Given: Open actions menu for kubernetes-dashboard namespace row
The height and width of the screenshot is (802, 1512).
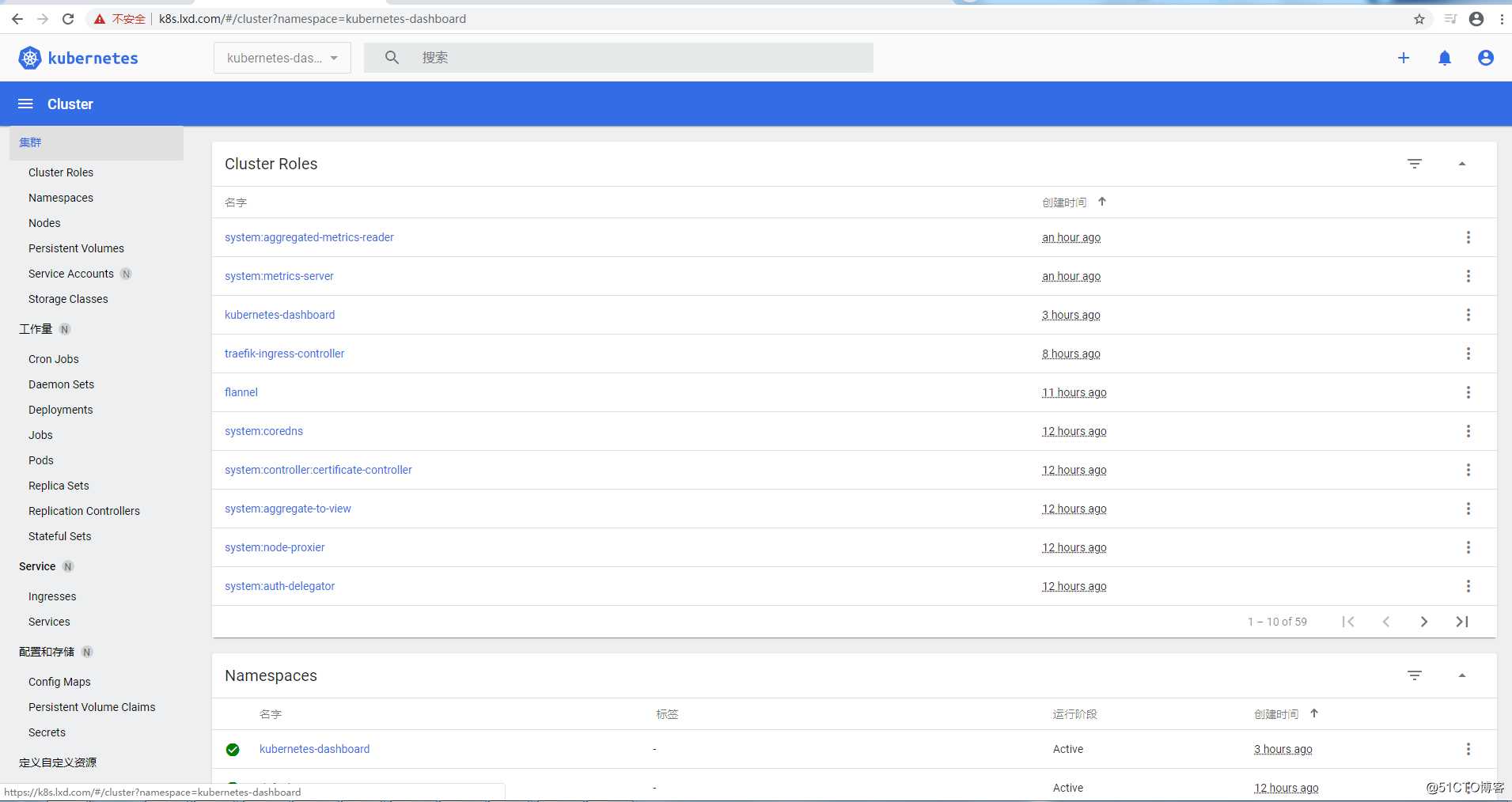Looking at the screenshot, I should (1468, 749).
